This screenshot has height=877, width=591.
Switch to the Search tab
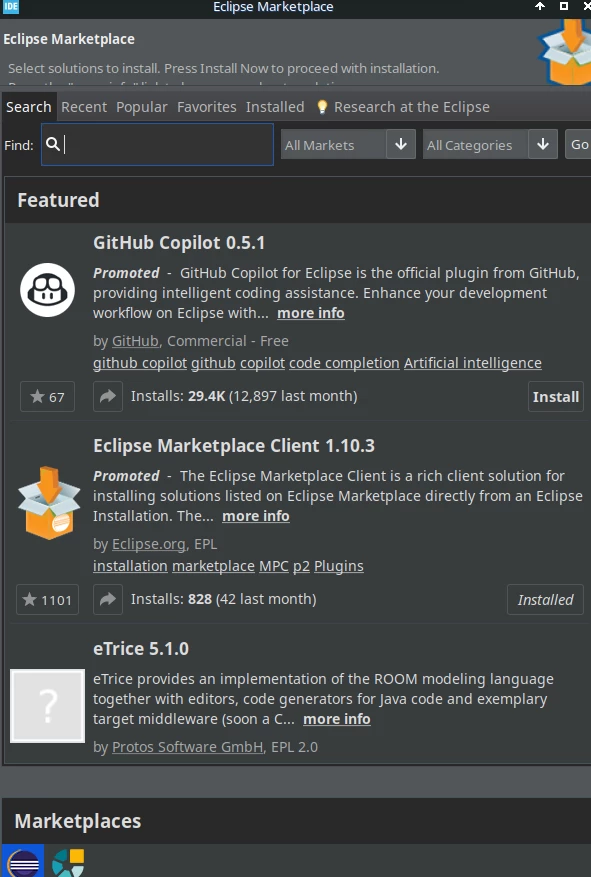29,107
